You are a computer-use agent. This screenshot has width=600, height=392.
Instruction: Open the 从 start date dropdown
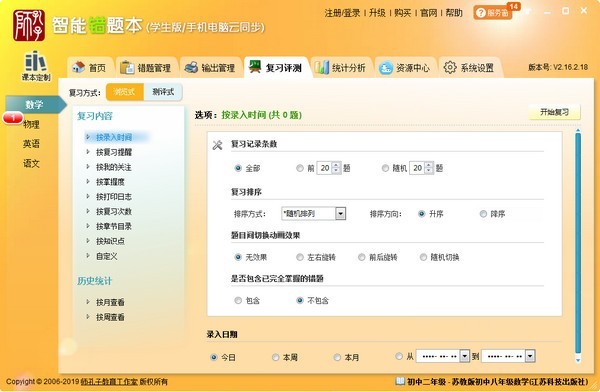pyautogui.click(x=464, y=356)
